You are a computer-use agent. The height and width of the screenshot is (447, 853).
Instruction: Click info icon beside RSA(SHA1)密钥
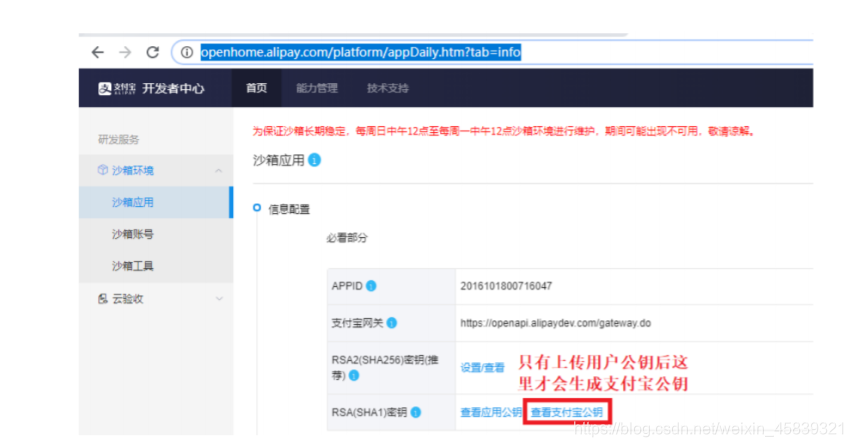416,412
